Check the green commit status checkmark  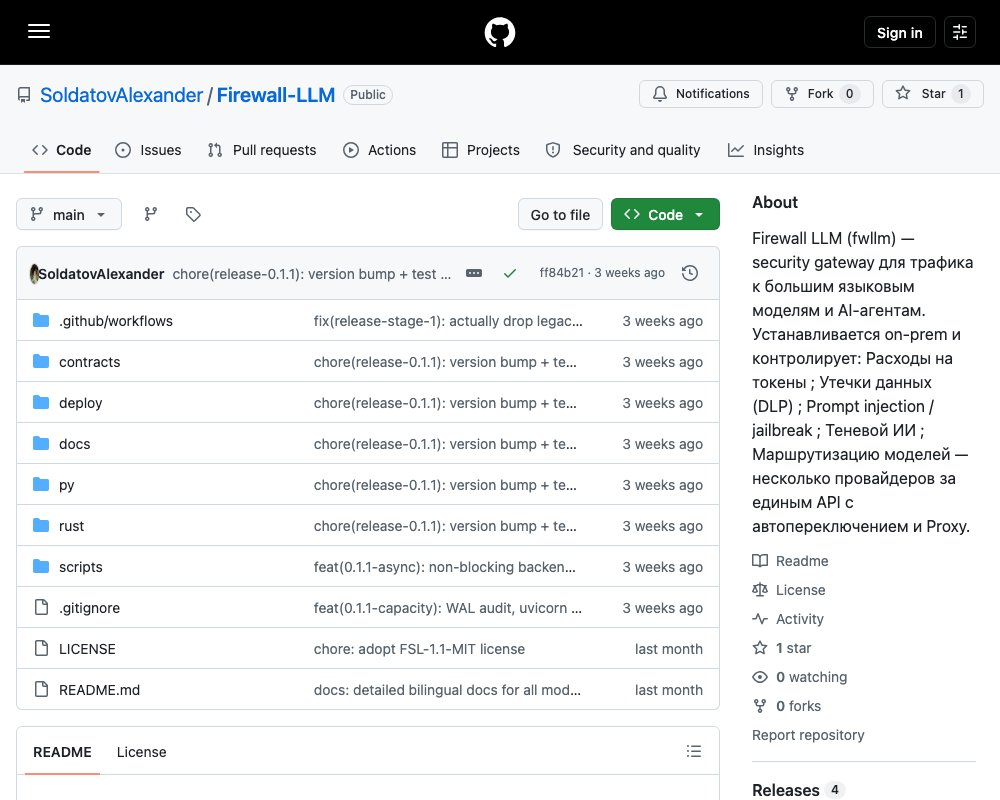click(510, 273)
